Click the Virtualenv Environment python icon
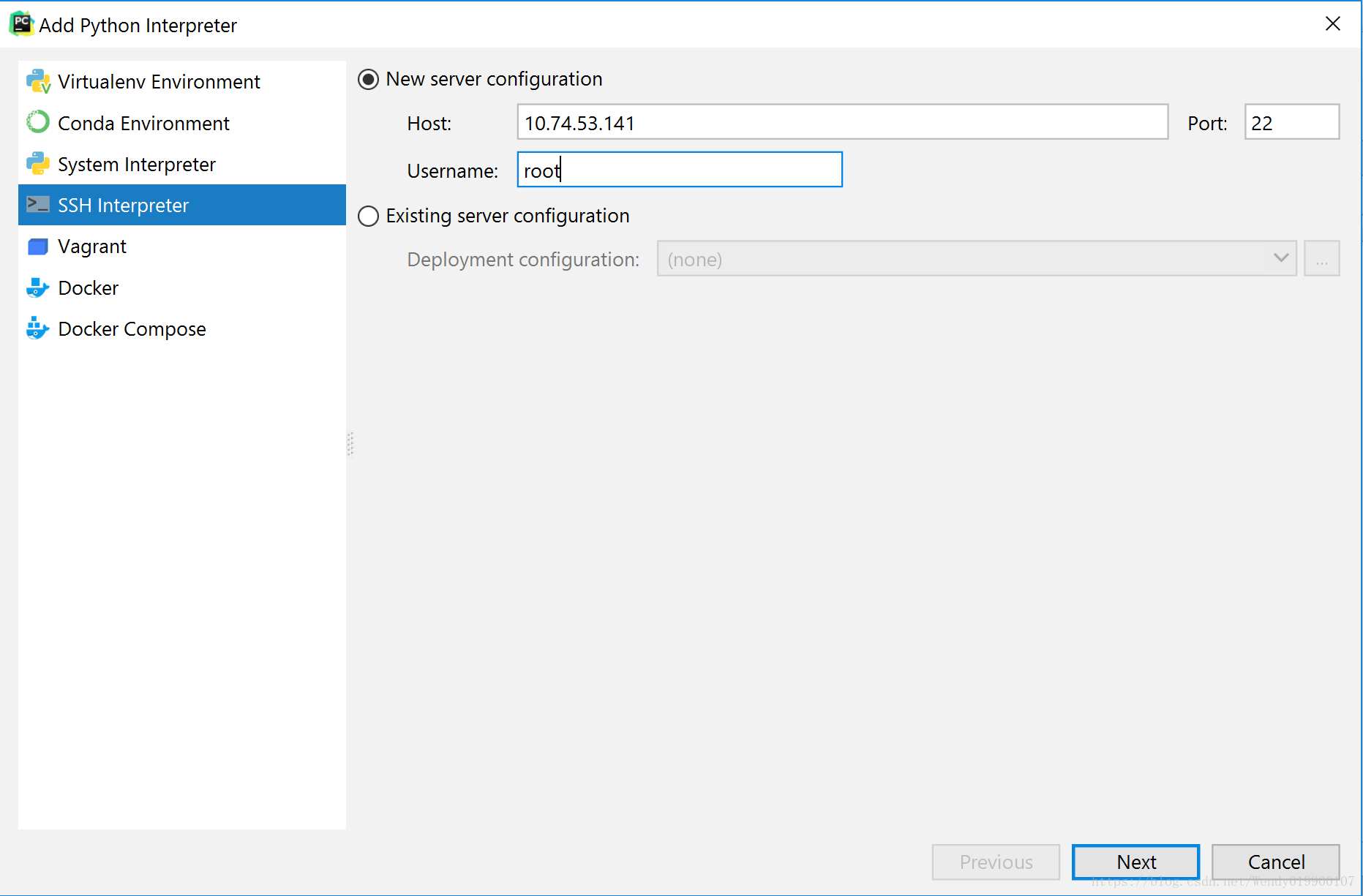The height and width of the screenshot is (896, 1363). coord(38,82)
